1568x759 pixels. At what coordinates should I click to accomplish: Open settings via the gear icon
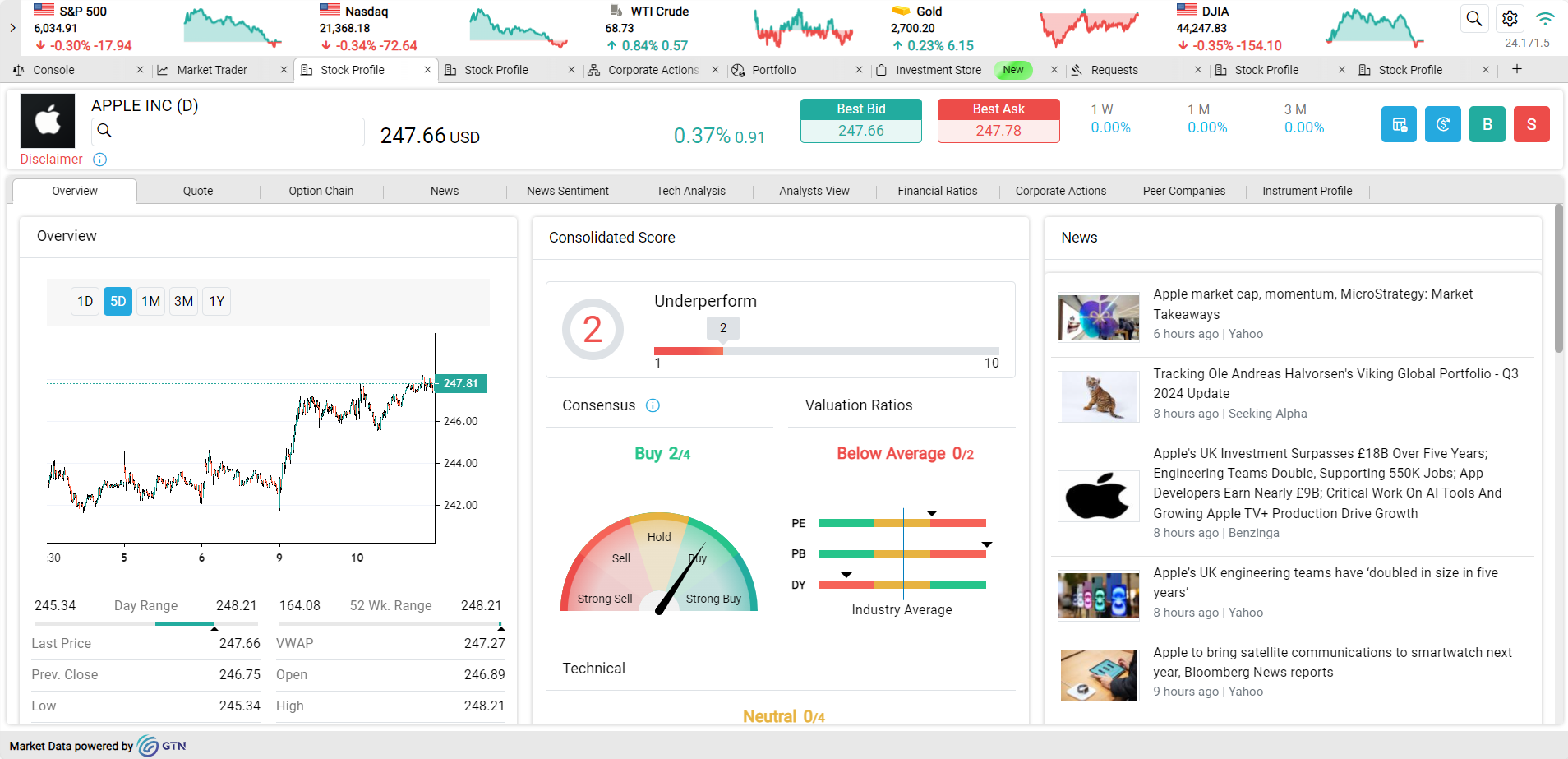1510,18
